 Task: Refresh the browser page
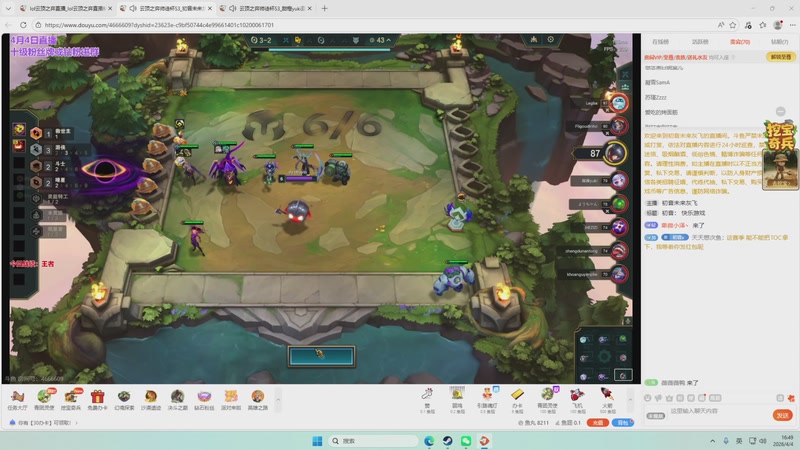point(23,24)
